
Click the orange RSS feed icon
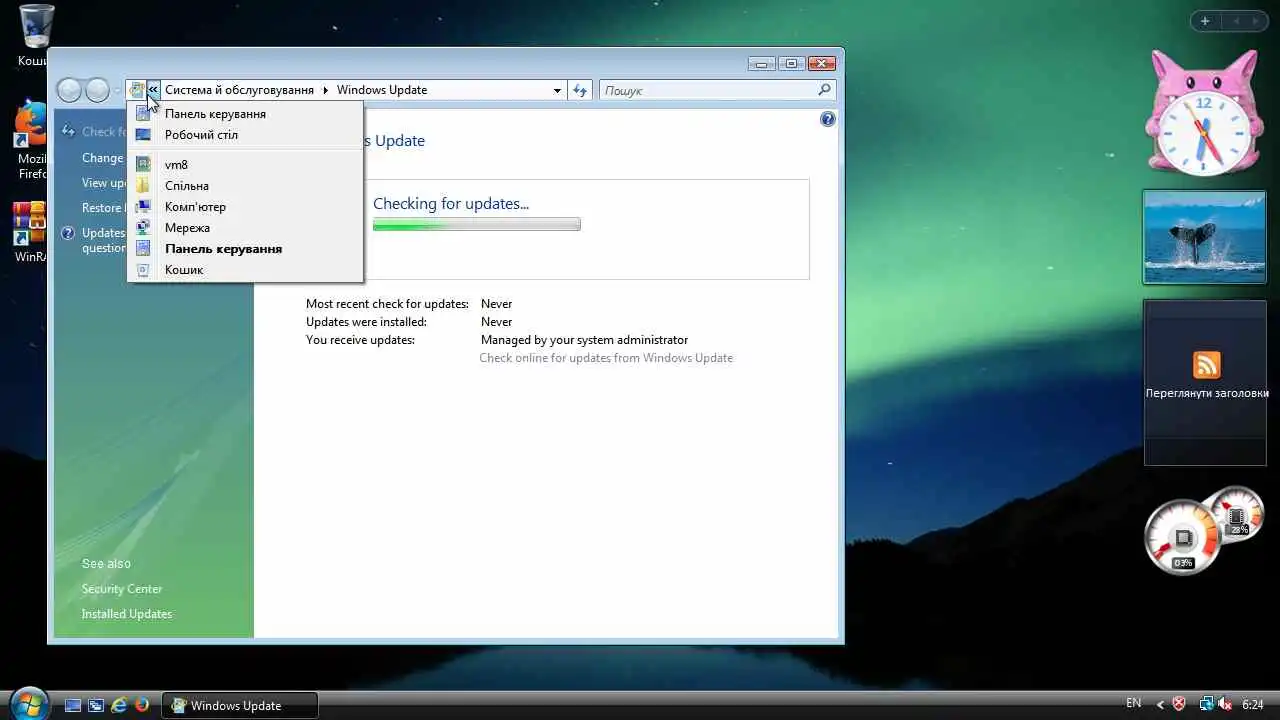click(x=1206, y=364)
